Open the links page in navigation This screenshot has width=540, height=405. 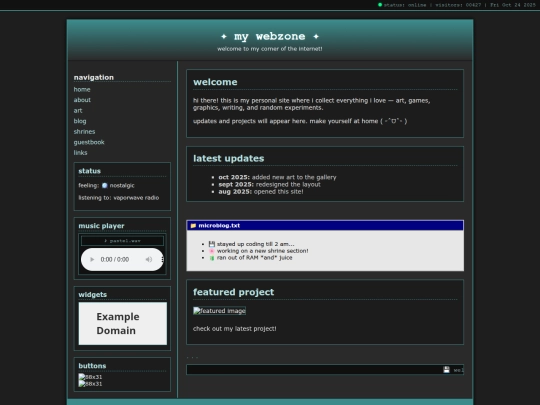(80, 153)
